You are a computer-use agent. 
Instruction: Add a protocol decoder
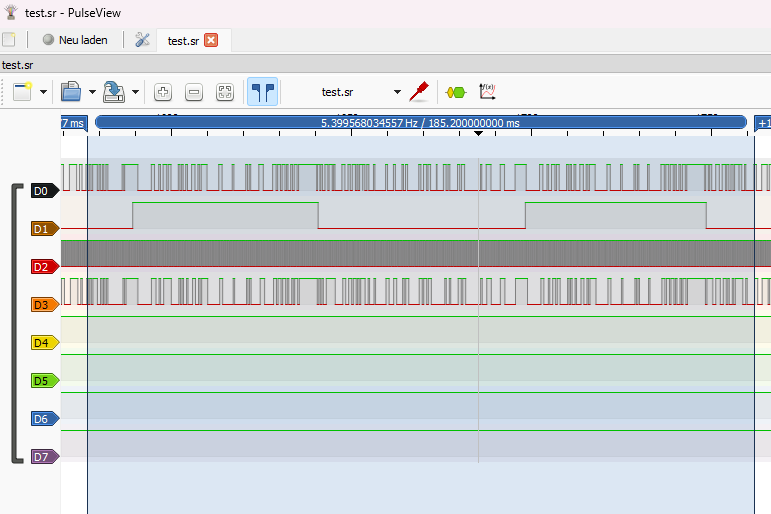pyautogui.click(x=455, y=92)
